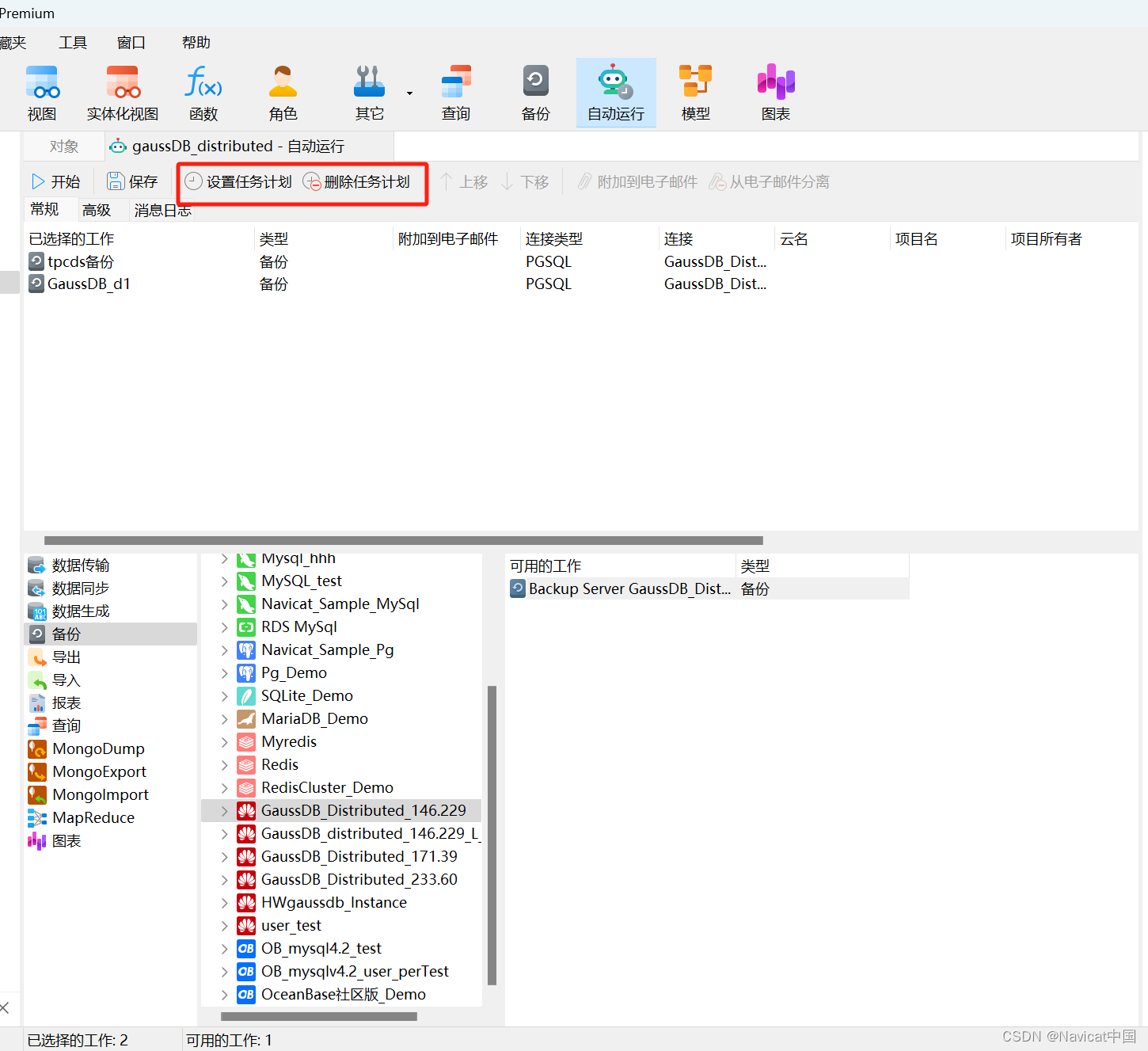Select 导入 job type
The height and width of the screenshot is (1051, 1148).
point(111,680)
